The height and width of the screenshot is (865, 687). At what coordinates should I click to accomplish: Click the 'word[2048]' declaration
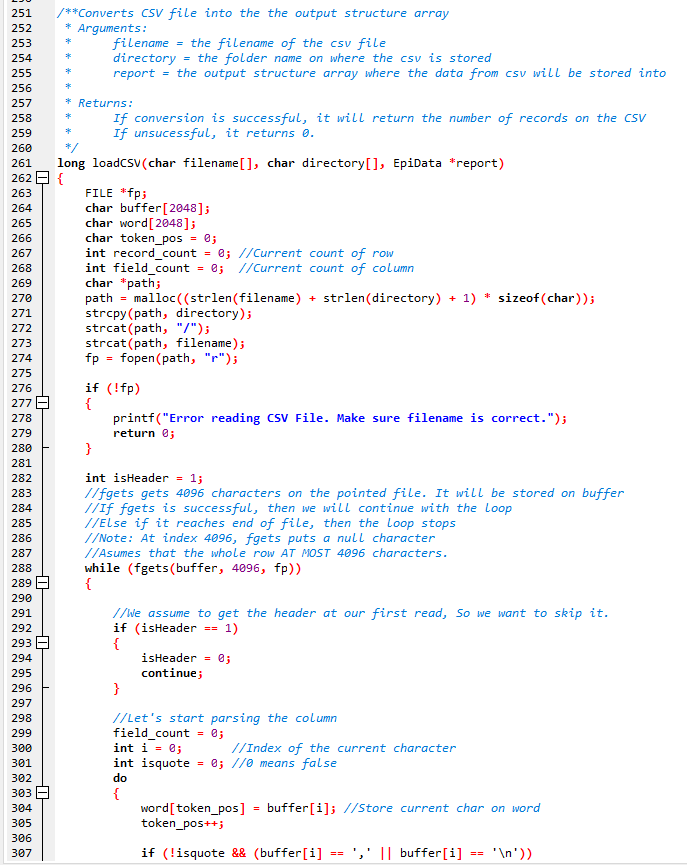(158, 223)
